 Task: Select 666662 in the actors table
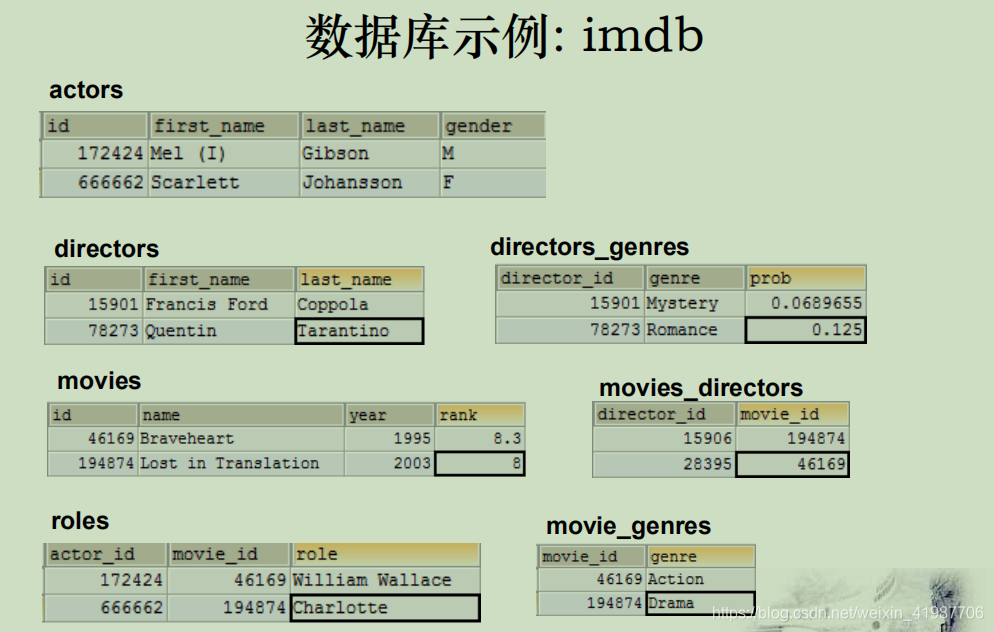[94, 183]
